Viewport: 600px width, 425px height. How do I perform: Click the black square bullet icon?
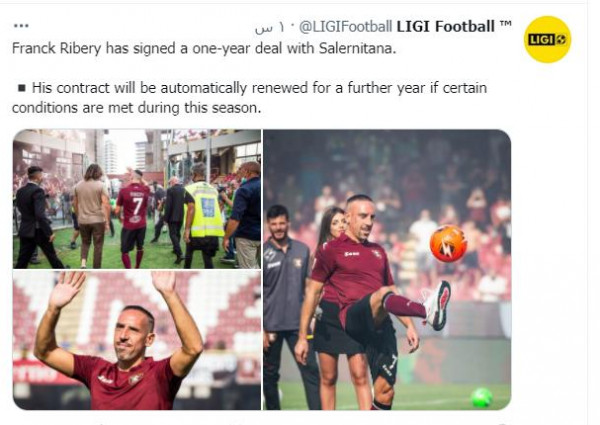(22, 88)
